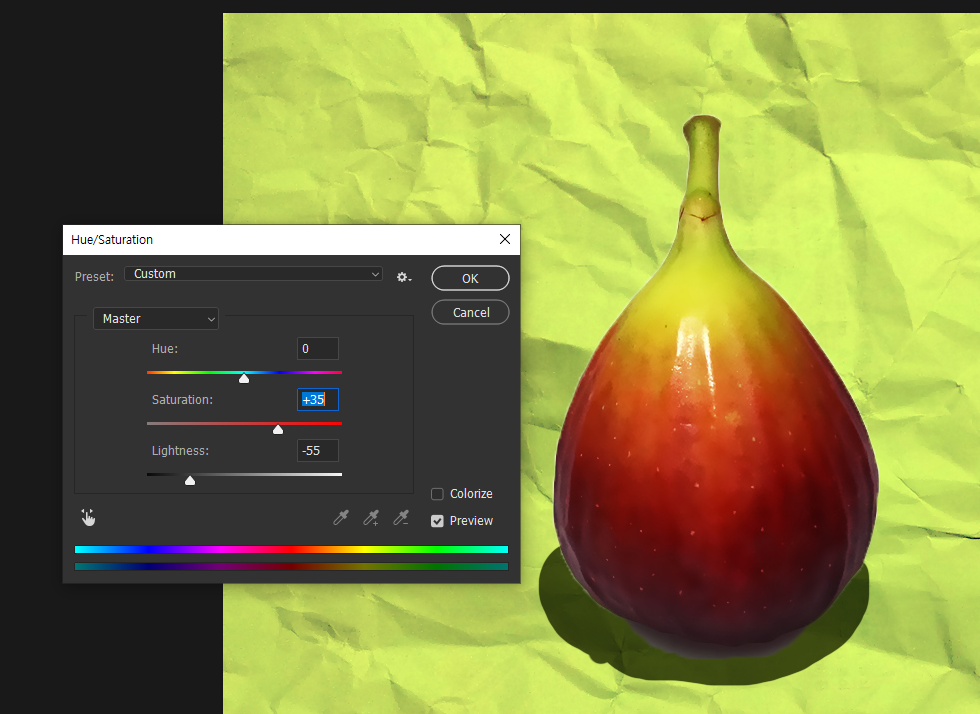Close the Hue/Saturation dialog
This screenshot has width=980, height=714.
[x=505, y=239]
